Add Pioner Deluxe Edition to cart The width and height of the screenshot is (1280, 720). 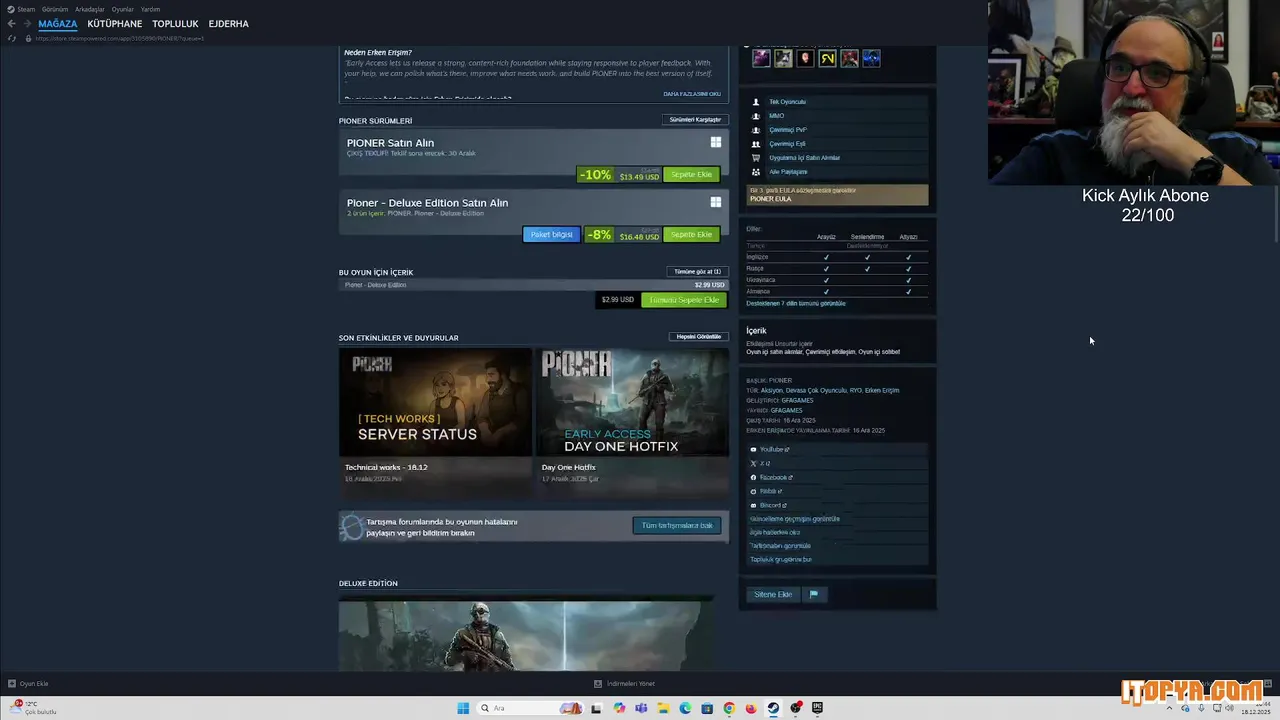click(x=691, y=235)
